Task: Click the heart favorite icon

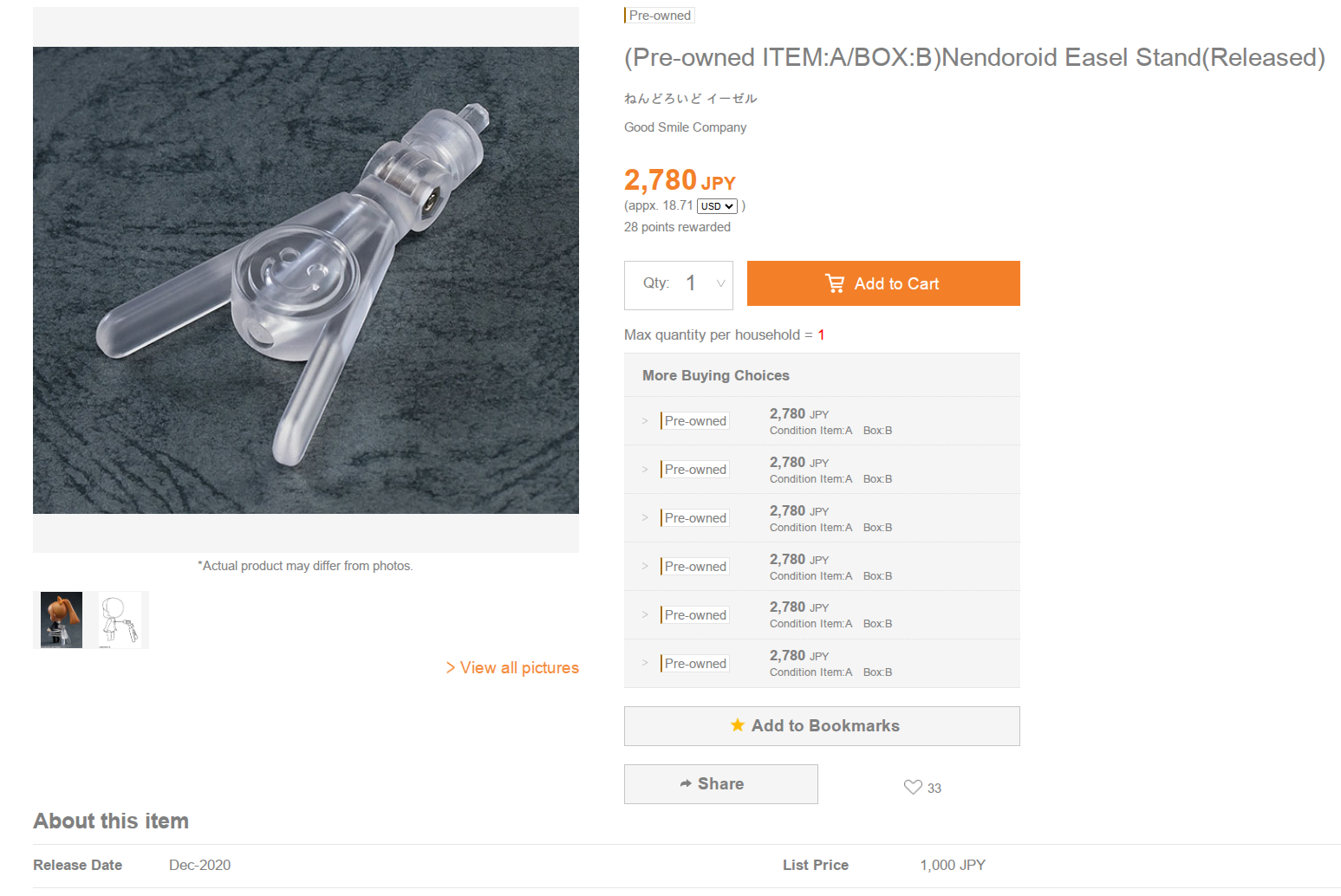Action: 913,787
